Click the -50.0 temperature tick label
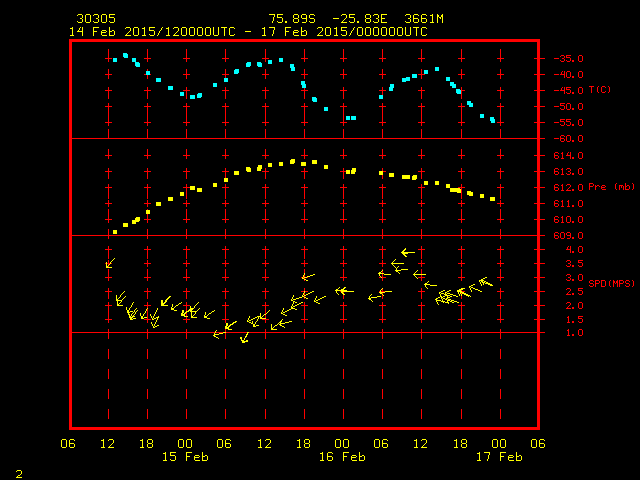 (568, 107)
